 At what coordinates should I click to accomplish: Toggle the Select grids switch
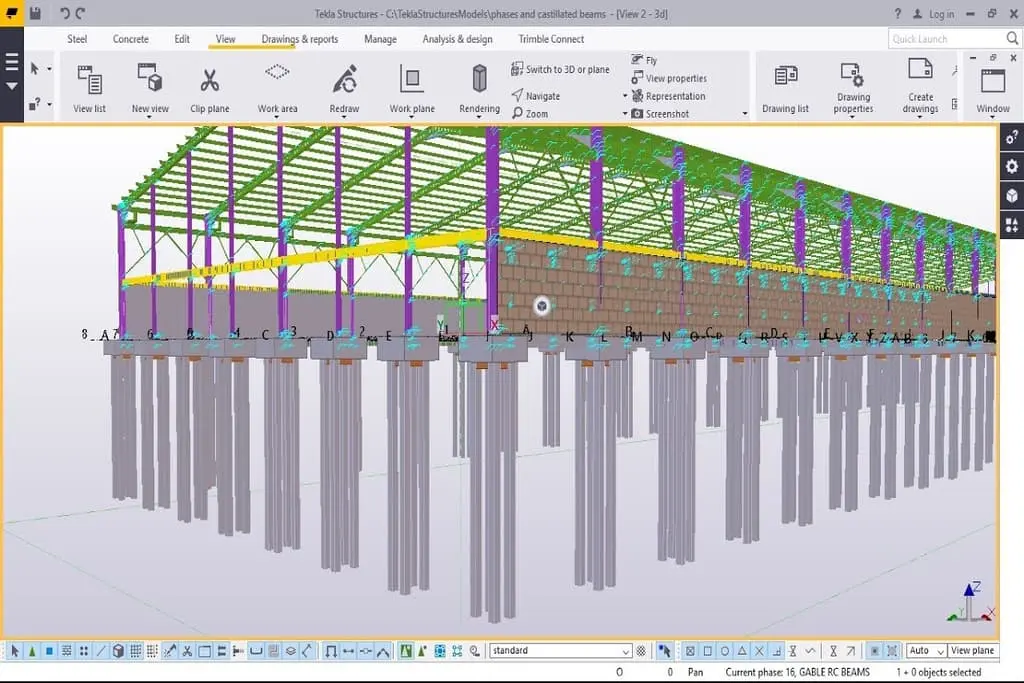click(135, 650)
